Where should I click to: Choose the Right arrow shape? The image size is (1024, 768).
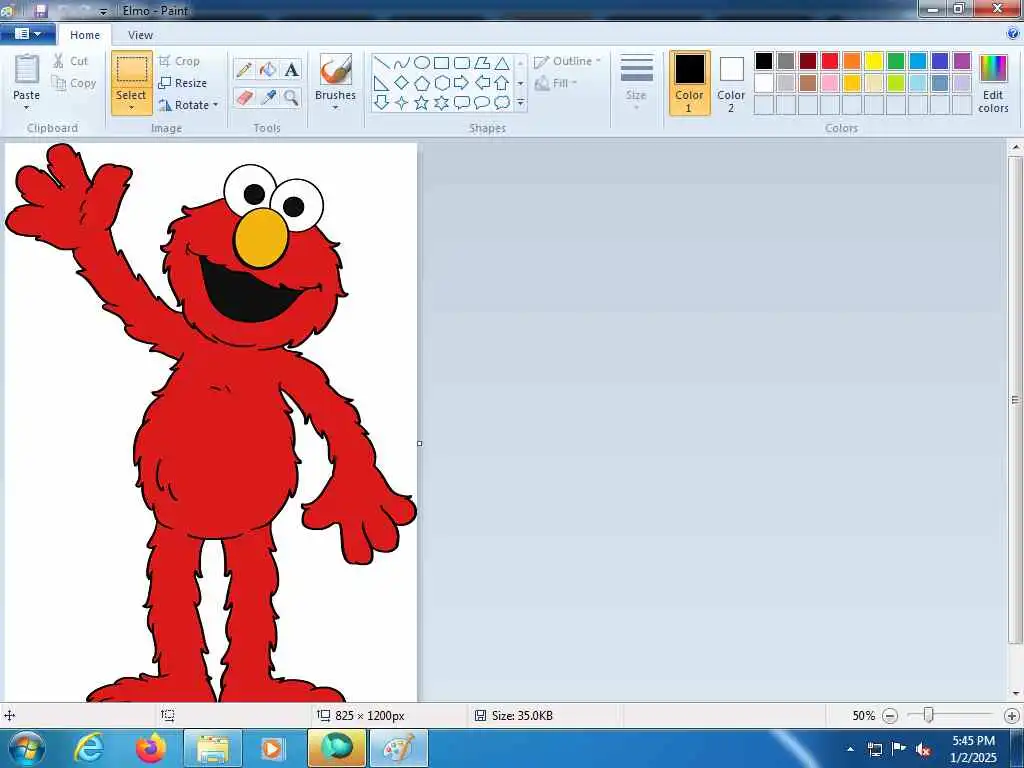(462, 83)
